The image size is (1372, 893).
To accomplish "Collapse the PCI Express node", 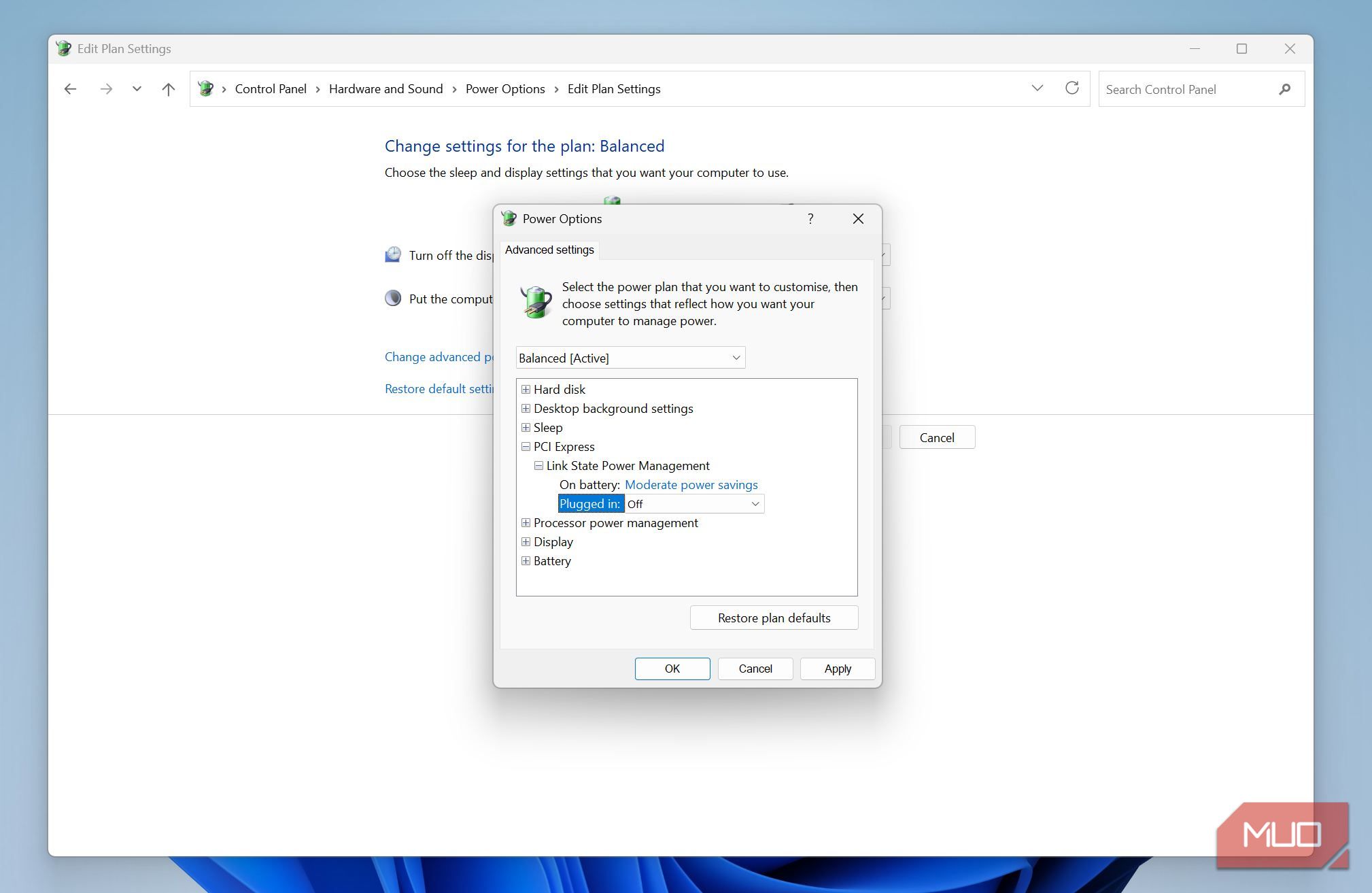I will coord(526,446).
